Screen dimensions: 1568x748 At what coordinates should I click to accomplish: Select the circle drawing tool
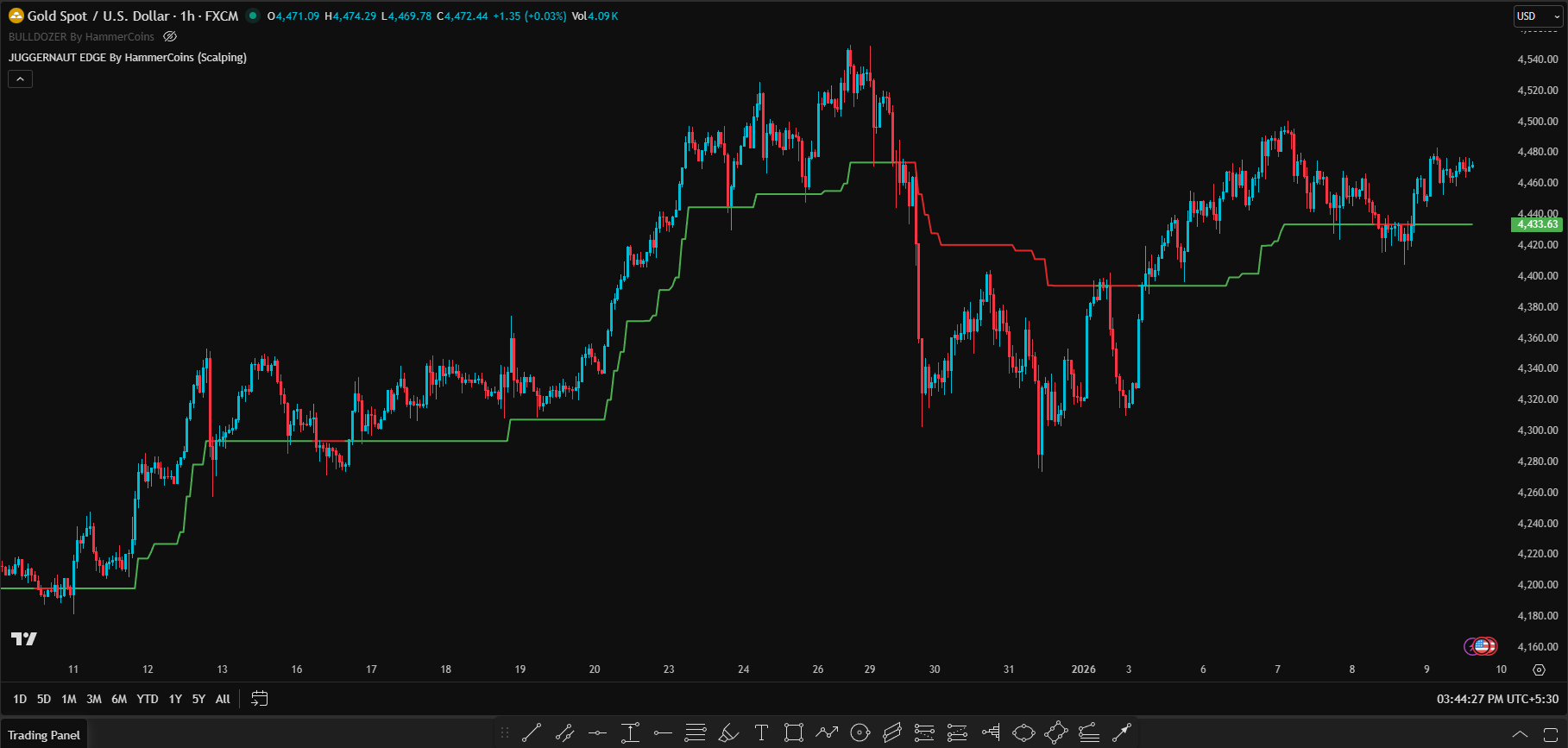(860, 733)
